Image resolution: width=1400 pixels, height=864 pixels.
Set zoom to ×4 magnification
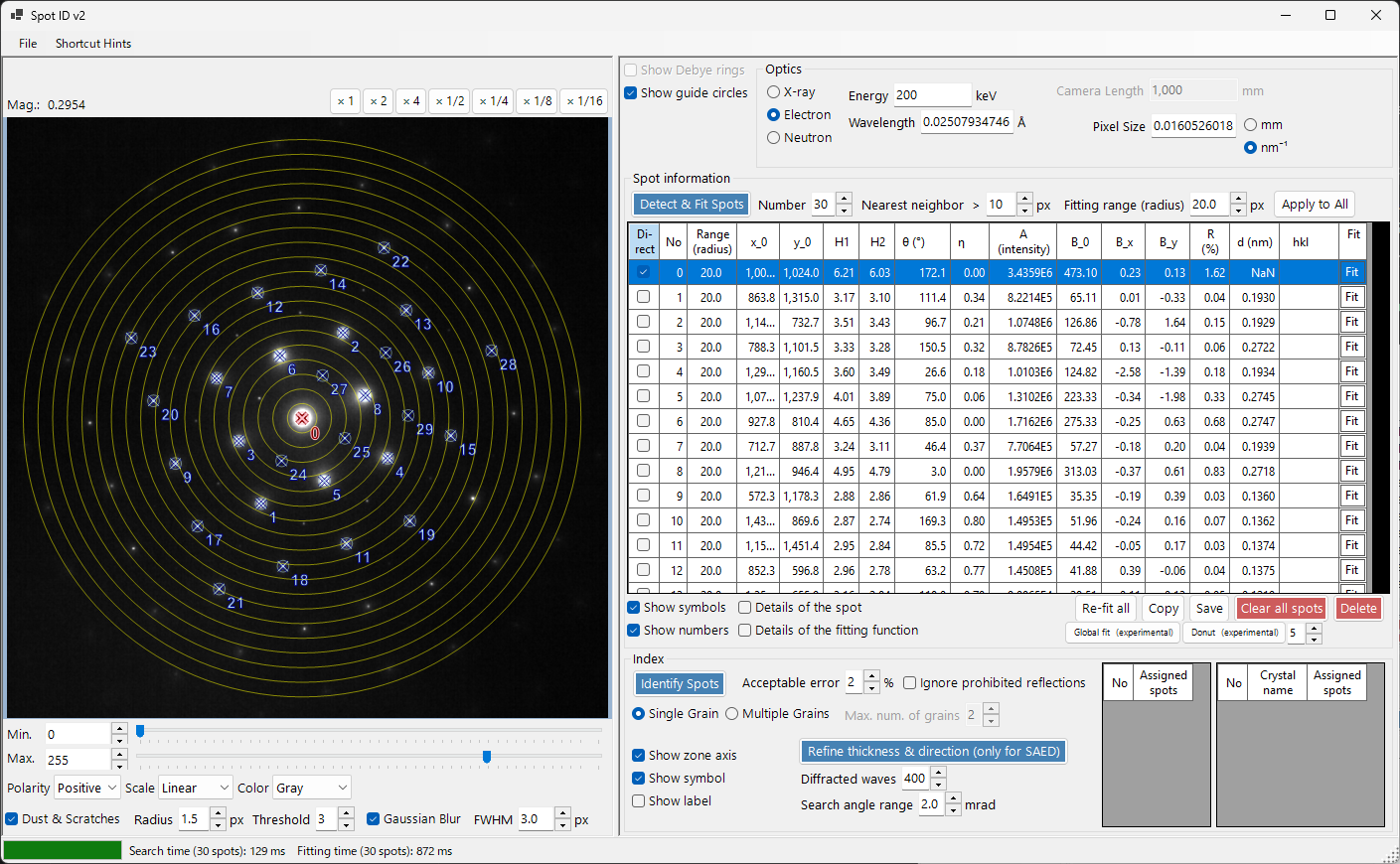tap(410, 101)
